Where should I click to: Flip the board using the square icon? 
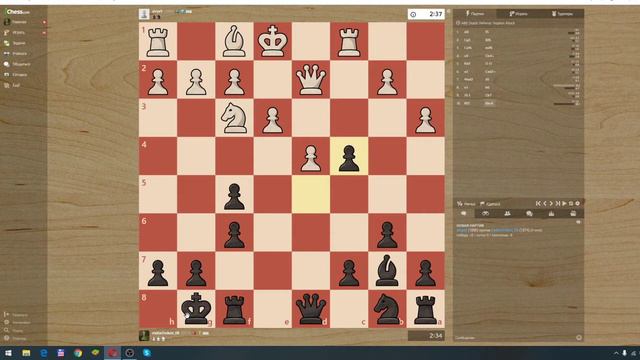(x=571, y=203)
